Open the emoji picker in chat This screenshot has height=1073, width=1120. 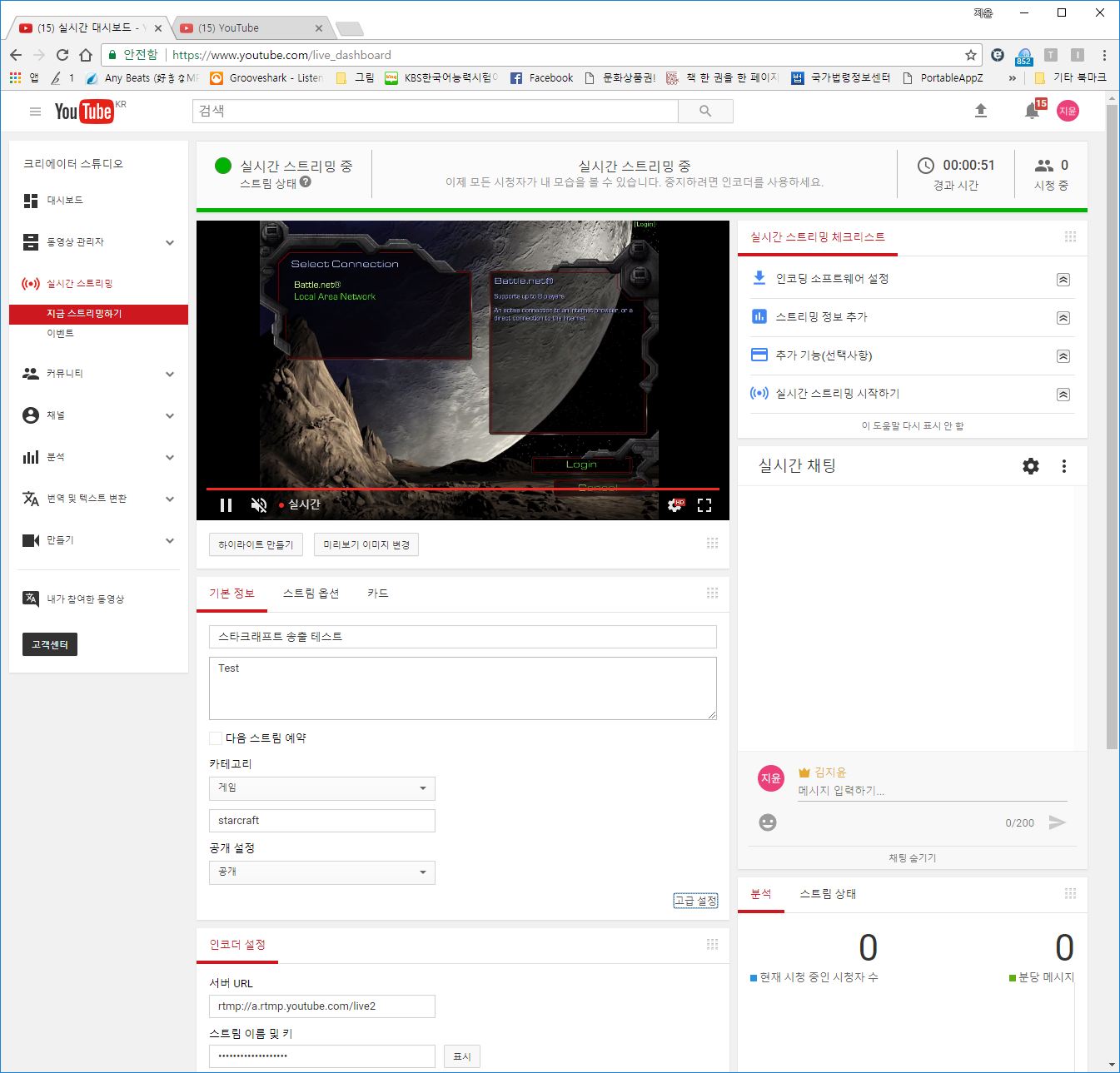click(768, 822)
